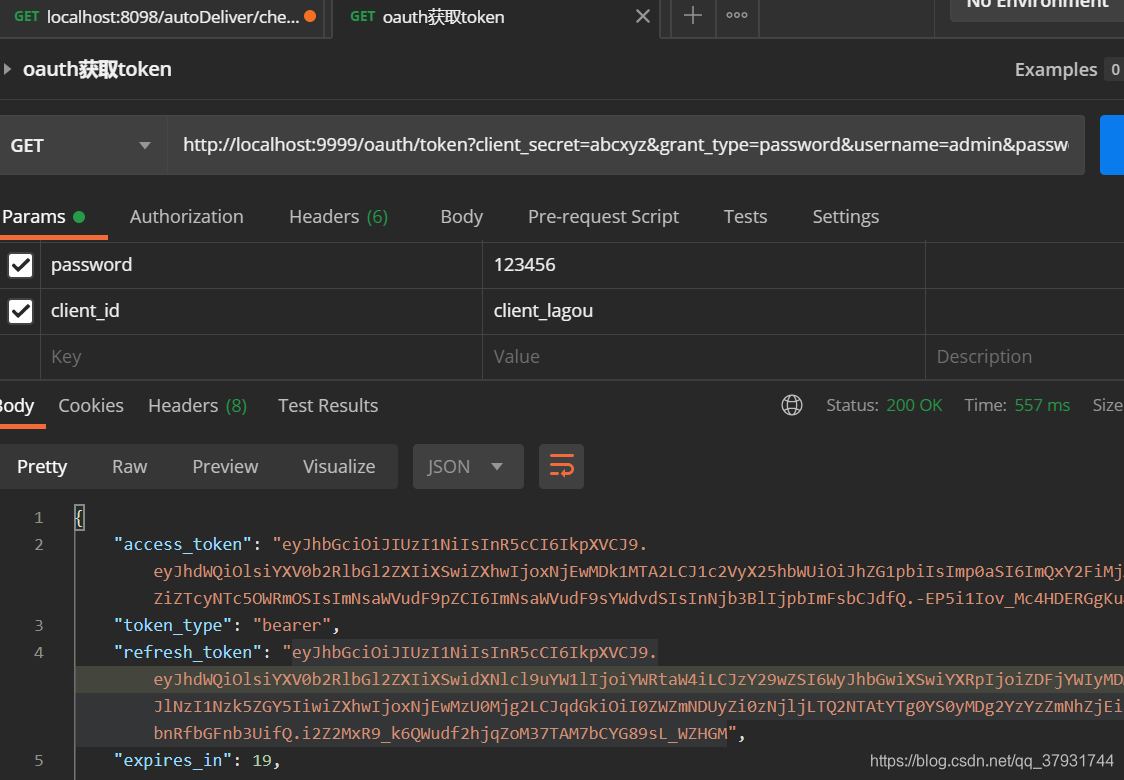Select the Preview response view
The height and width of the screenshot is (780, 1124).
225,467
